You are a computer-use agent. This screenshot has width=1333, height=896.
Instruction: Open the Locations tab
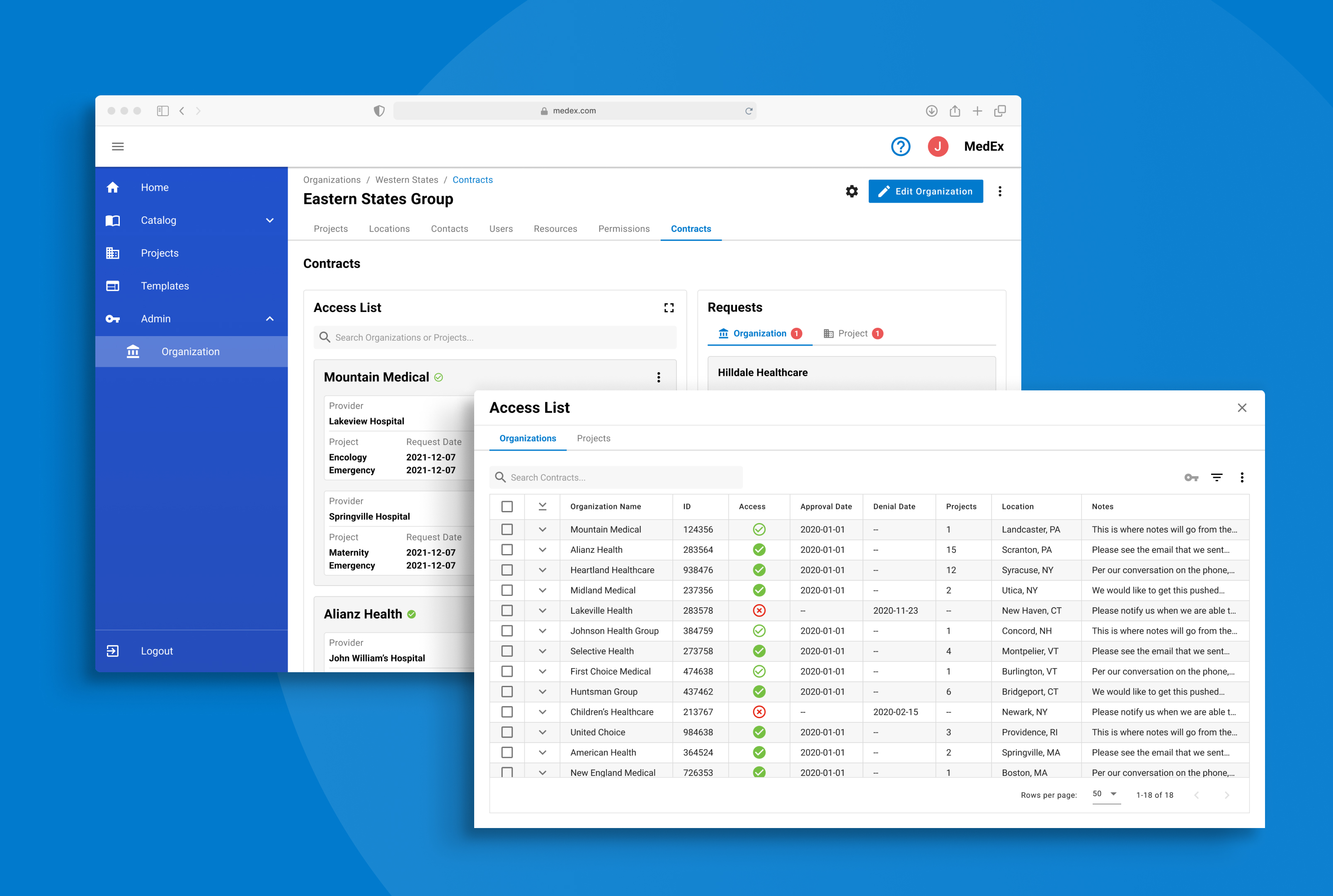(388, 229)
